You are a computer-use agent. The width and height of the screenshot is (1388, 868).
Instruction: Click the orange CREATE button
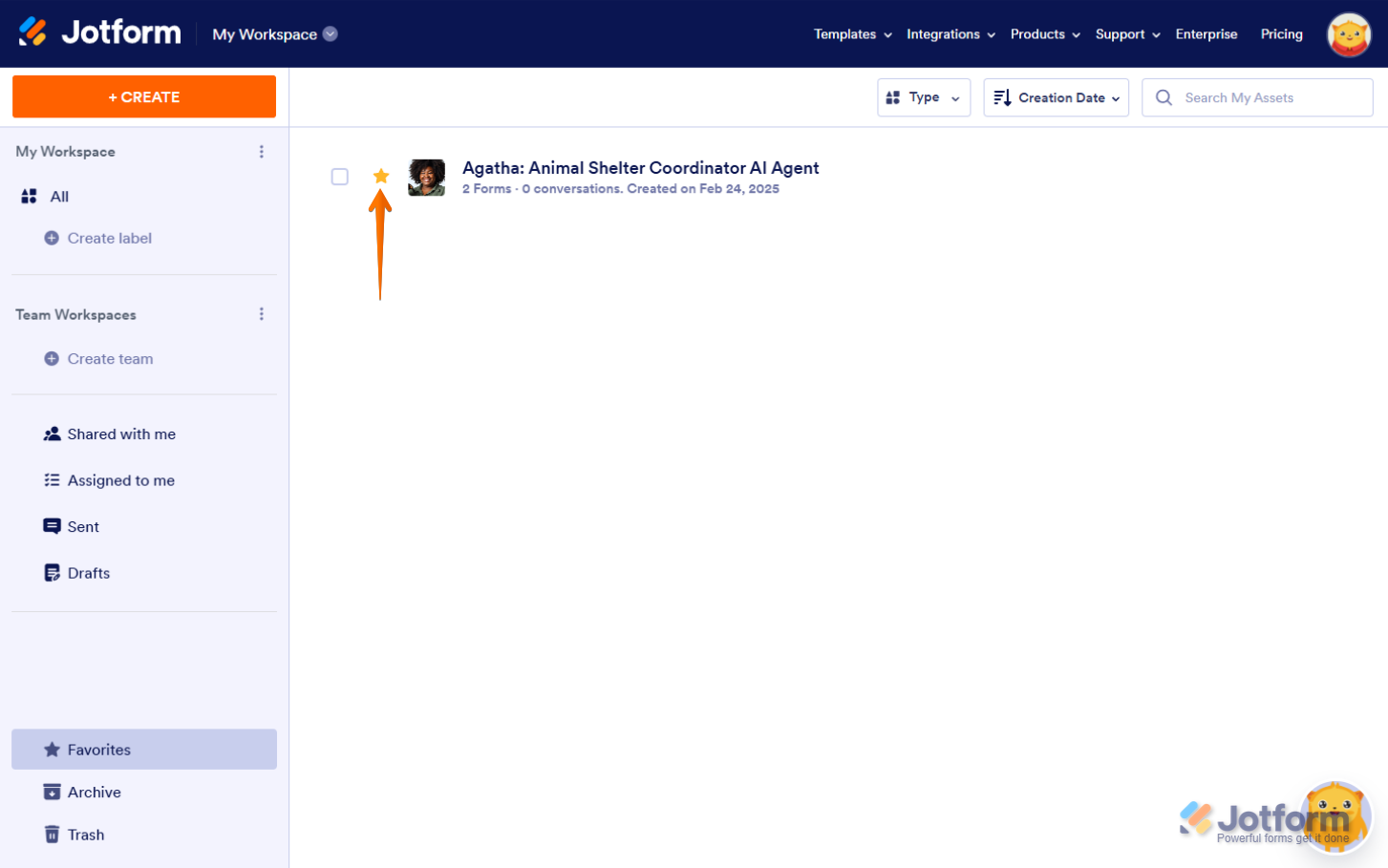(144, 96)
